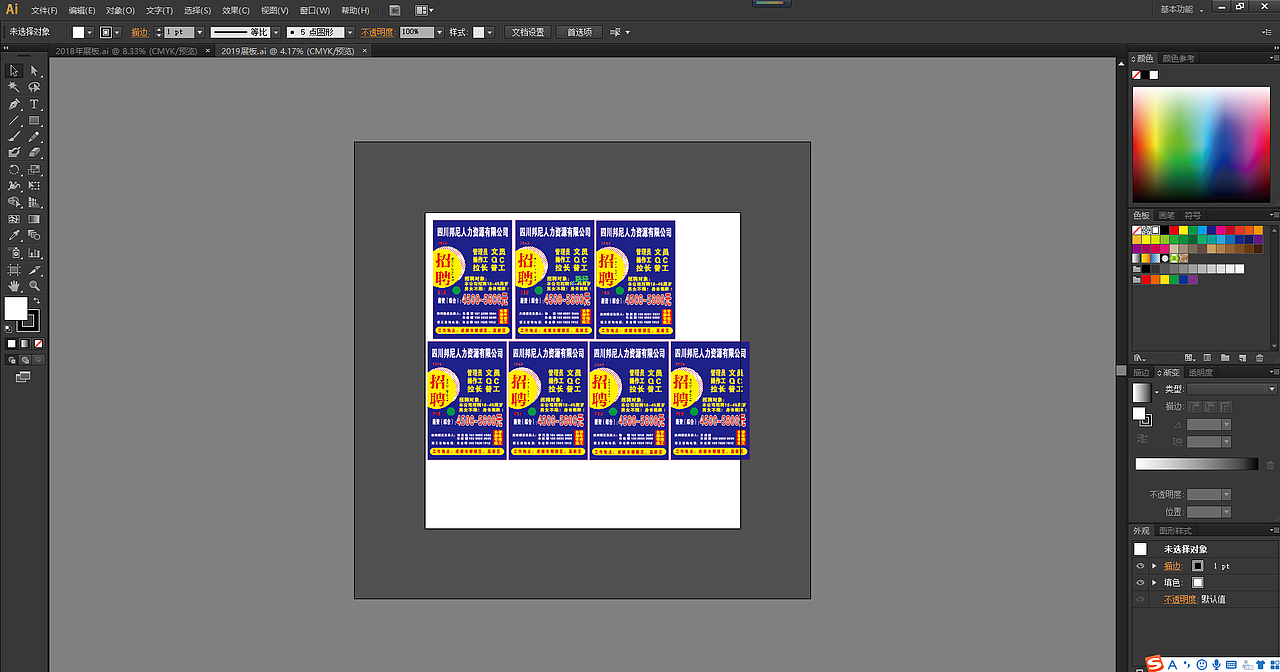1280x672 pixels.
Task: Swap fill and stroke colors
Action: click(x=37, y=302)
